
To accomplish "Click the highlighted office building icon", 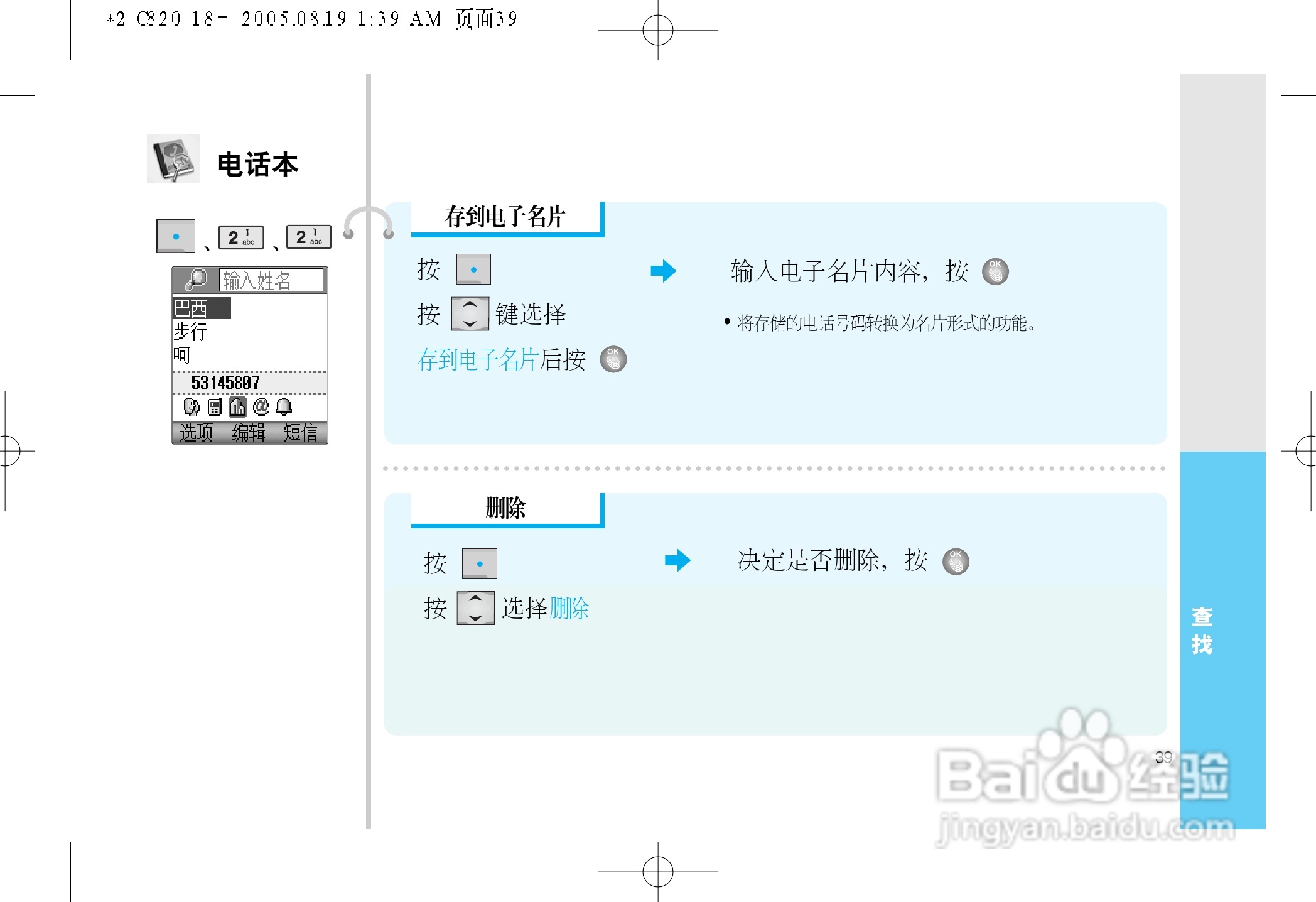I will pos(237,408).
